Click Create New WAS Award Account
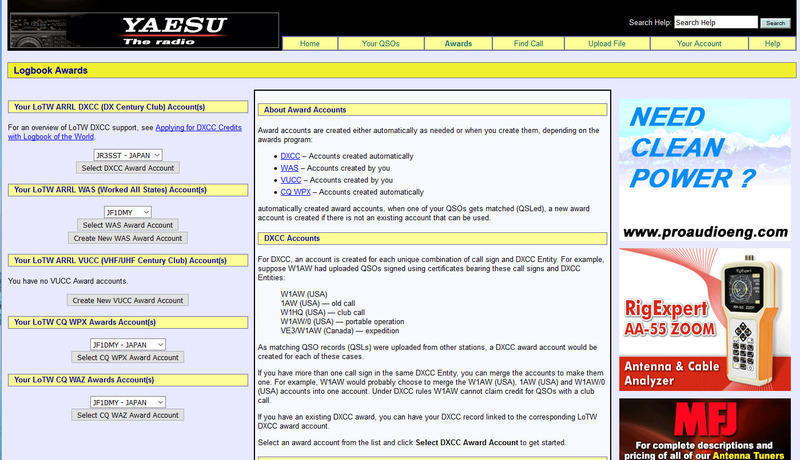Image resolution: width=800 pixels, height=460 pixels. pyautogui.click(x=128, y=238)
